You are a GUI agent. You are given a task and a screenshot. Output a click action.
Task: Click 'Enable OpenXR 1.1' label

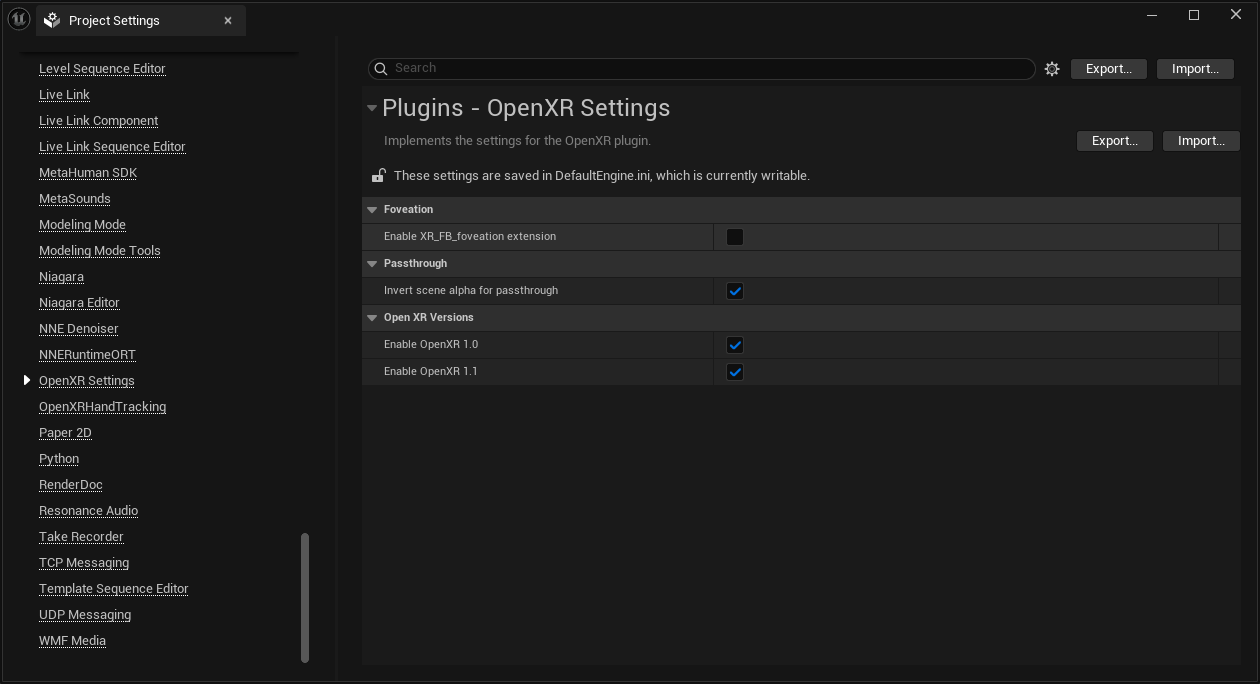pos(431,372)
